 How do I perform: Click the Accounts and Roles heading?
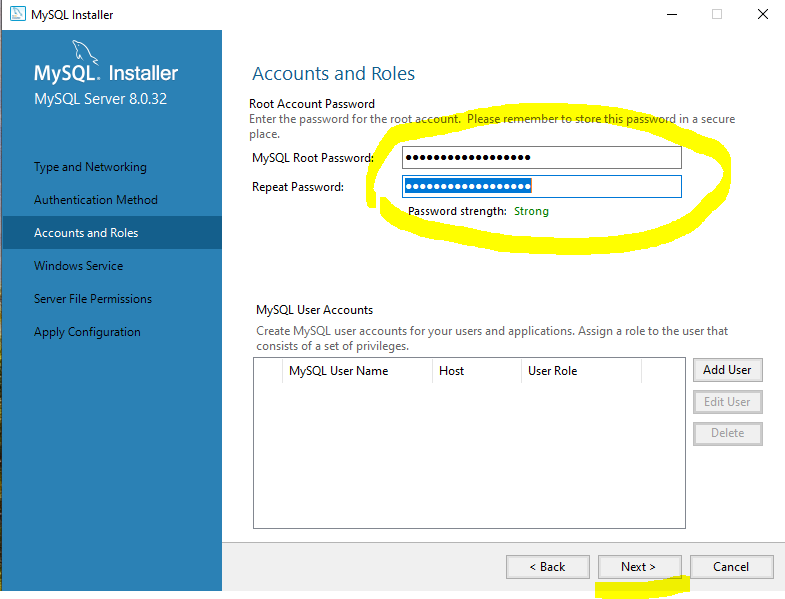[333, 74]
